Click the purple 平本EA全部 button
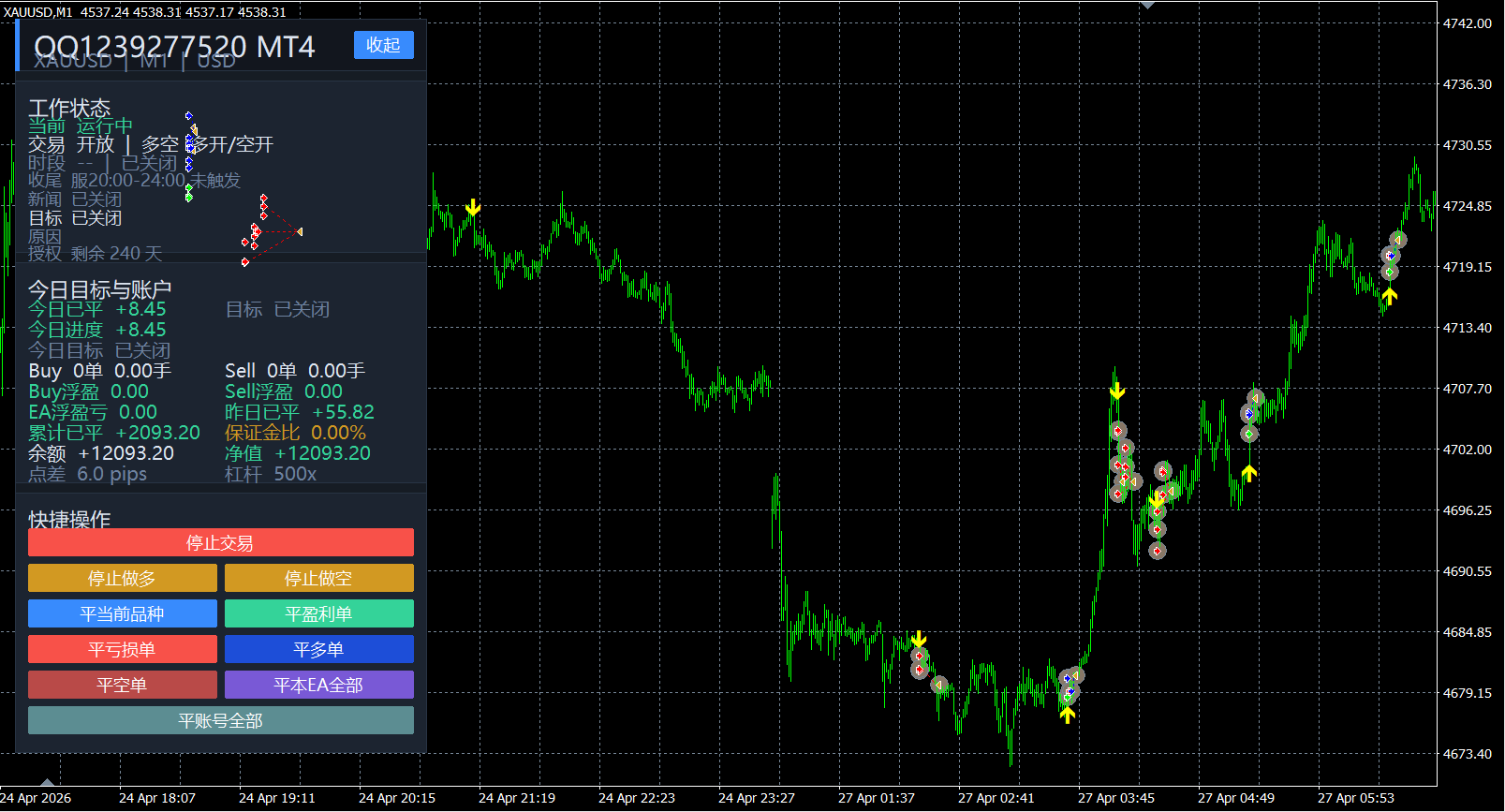 [318, 685]
